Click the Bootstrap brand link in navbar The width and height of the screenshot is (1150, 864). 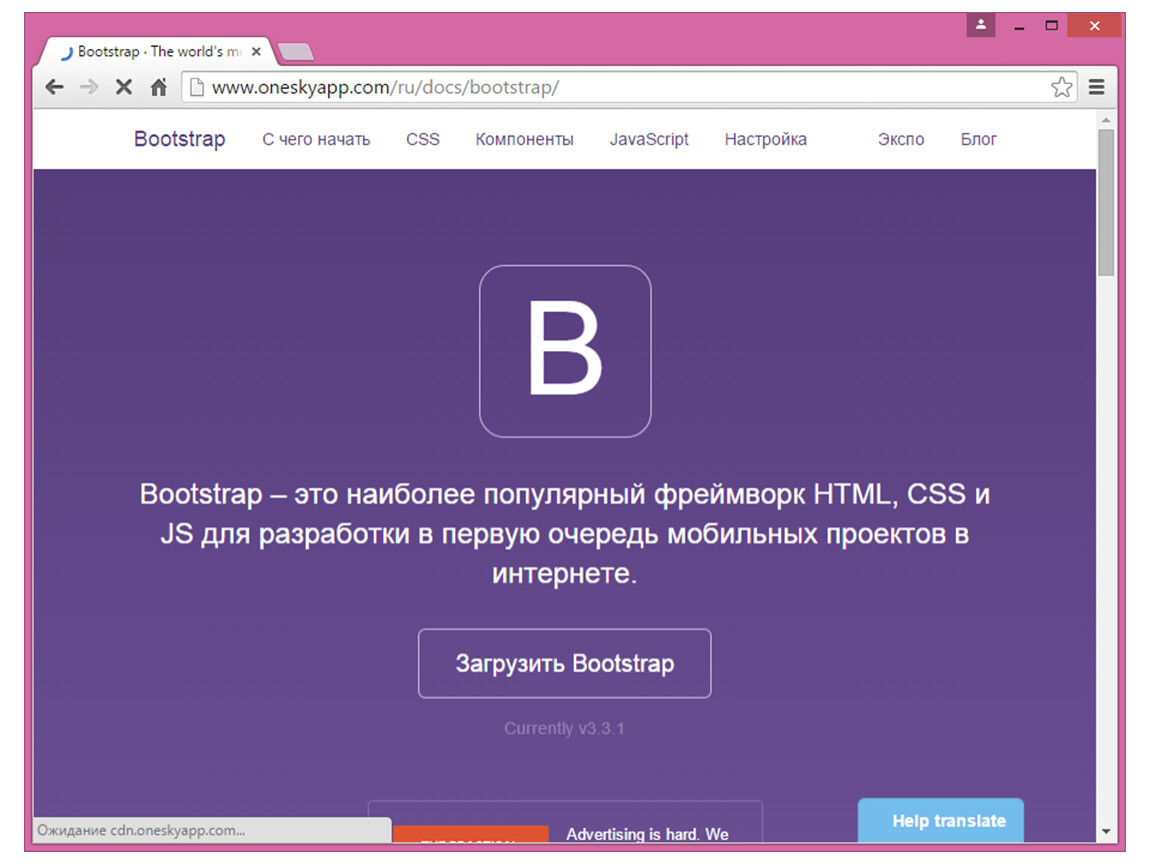point(180,140)
